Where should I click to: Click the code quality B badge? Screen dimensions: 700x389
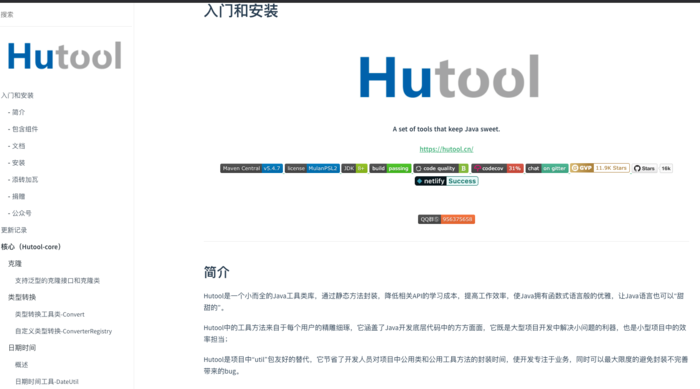pos(441,168)
